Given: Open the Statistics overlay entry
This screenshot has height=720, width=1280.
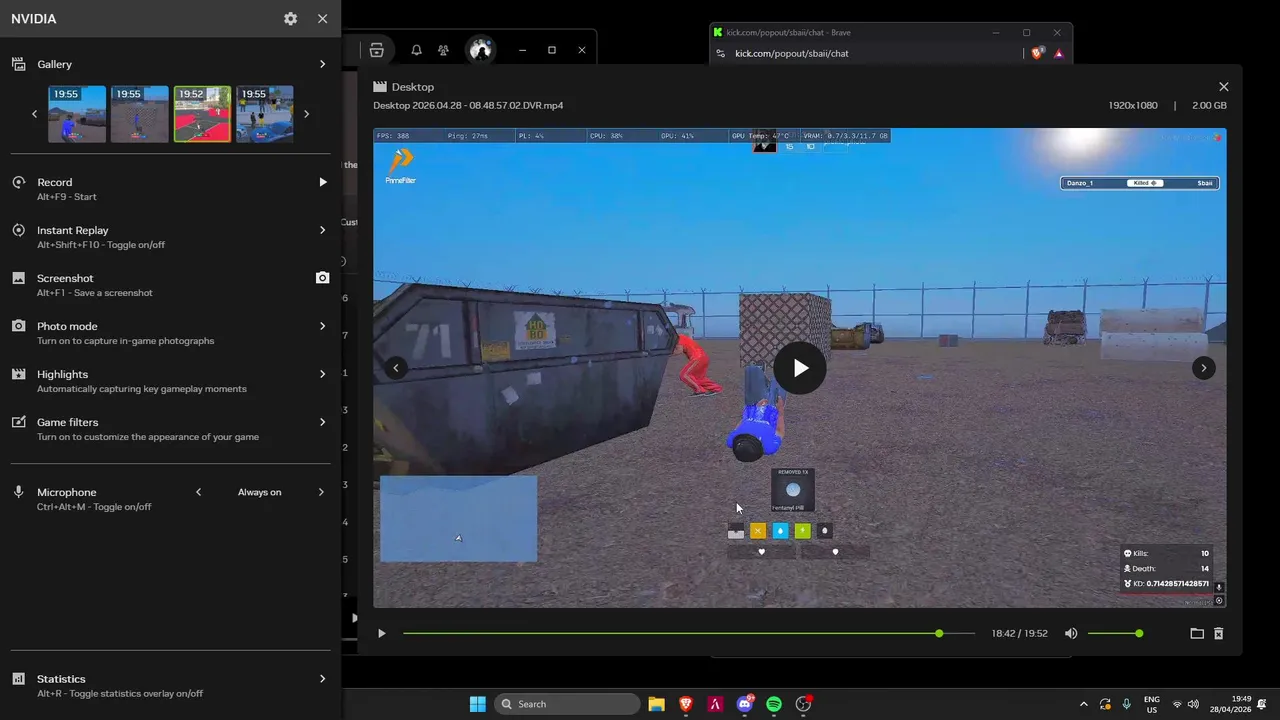Looking at the screenshot, I should click(170, 685).
